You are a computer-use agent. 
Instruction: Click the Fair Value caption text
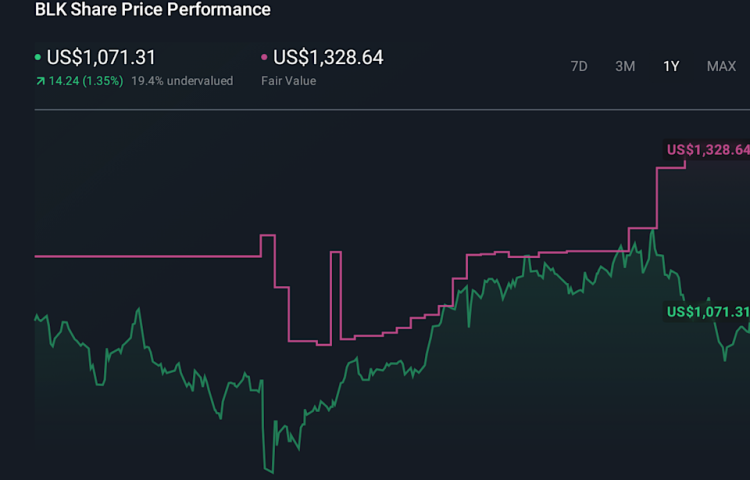click(290, 81)
